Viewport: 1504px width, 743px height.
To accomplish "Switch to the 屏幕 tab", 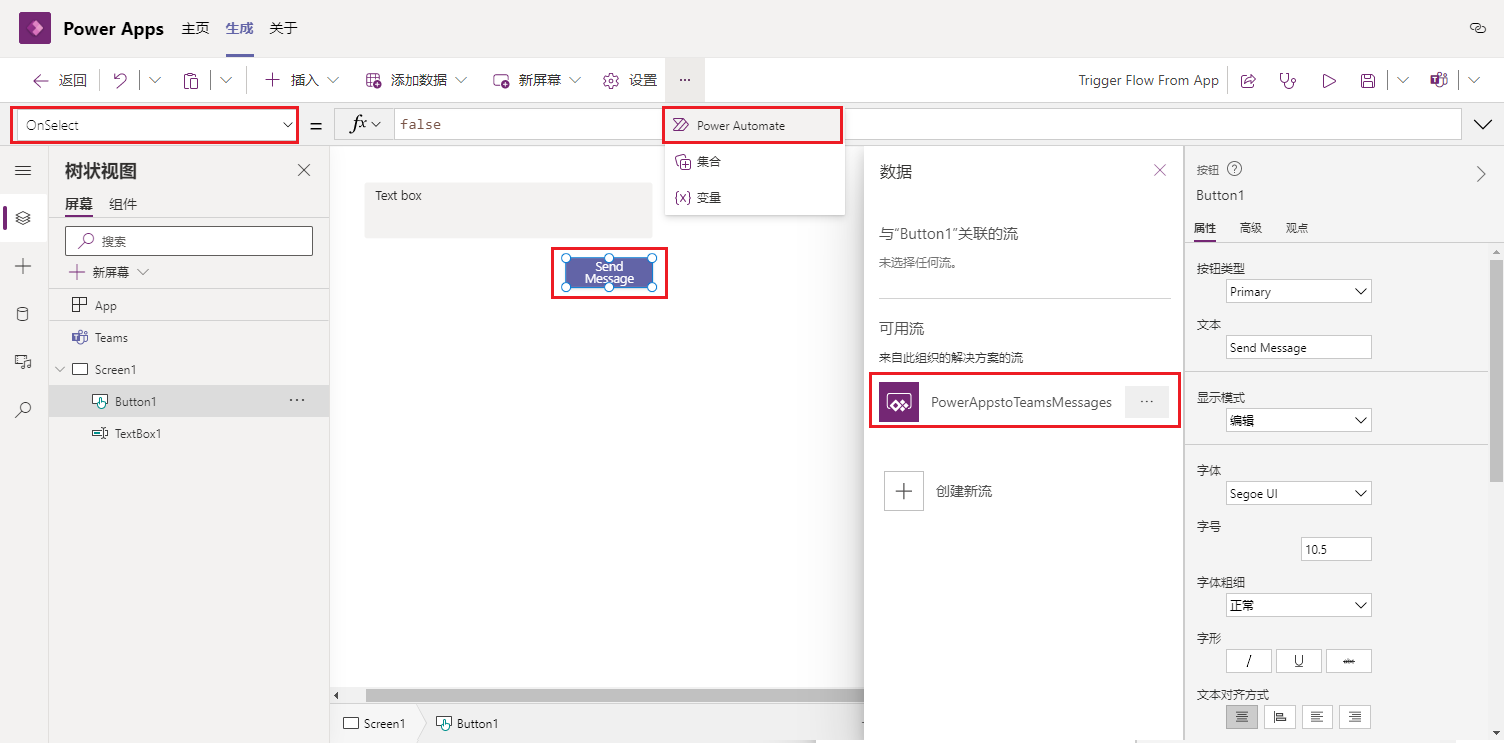I will click(79, 204).
